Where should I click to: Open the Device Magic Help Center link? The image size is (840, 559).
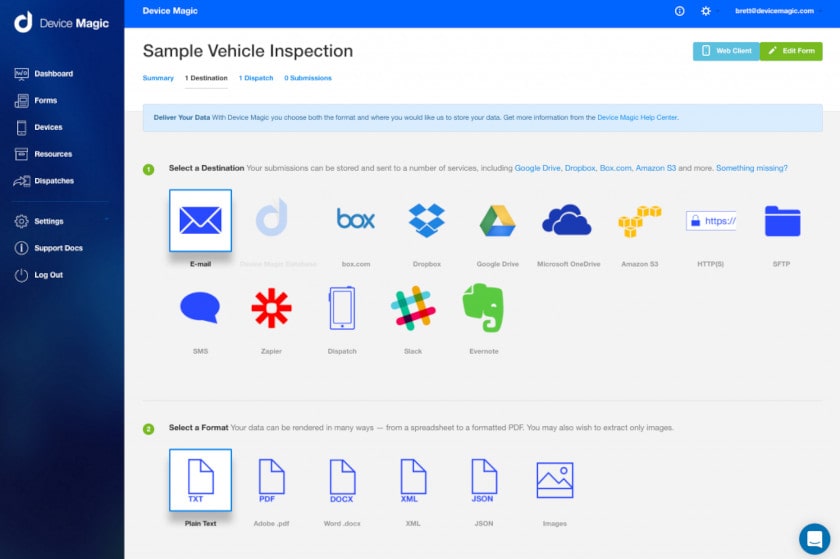coord(637,117)
